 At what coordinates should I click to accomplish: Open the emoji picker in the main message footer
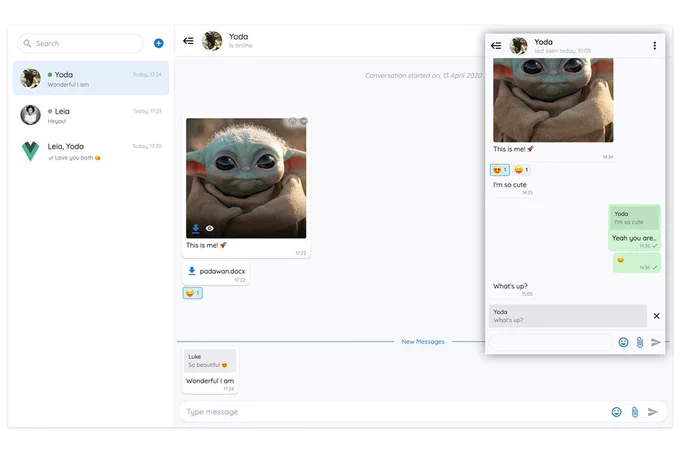[616, 412]
